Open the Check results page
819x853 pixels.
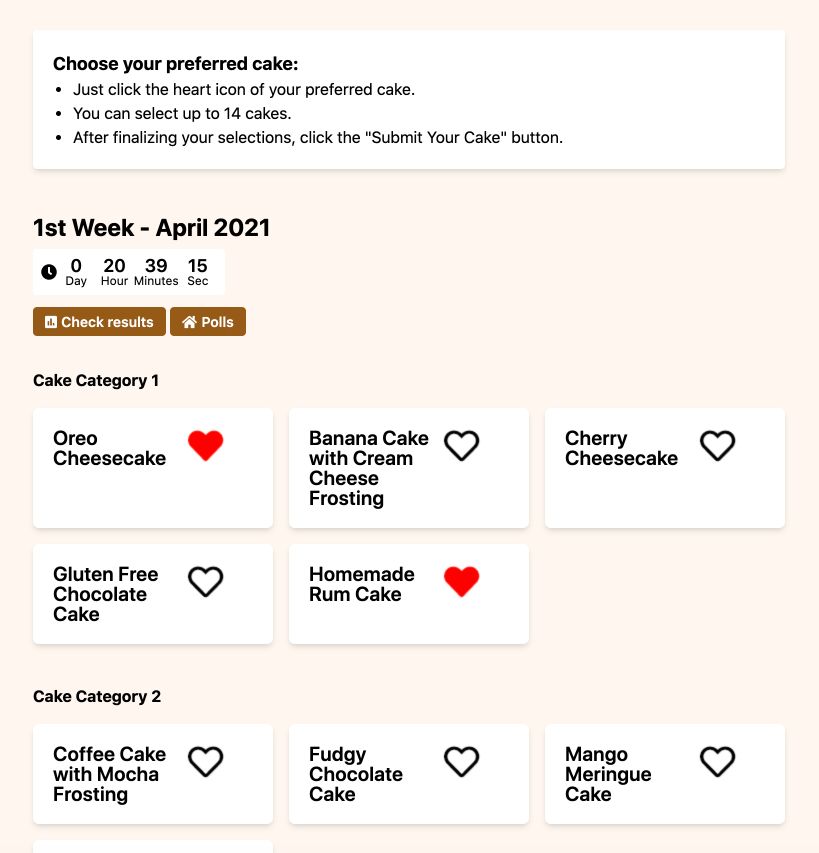(99, 322)
